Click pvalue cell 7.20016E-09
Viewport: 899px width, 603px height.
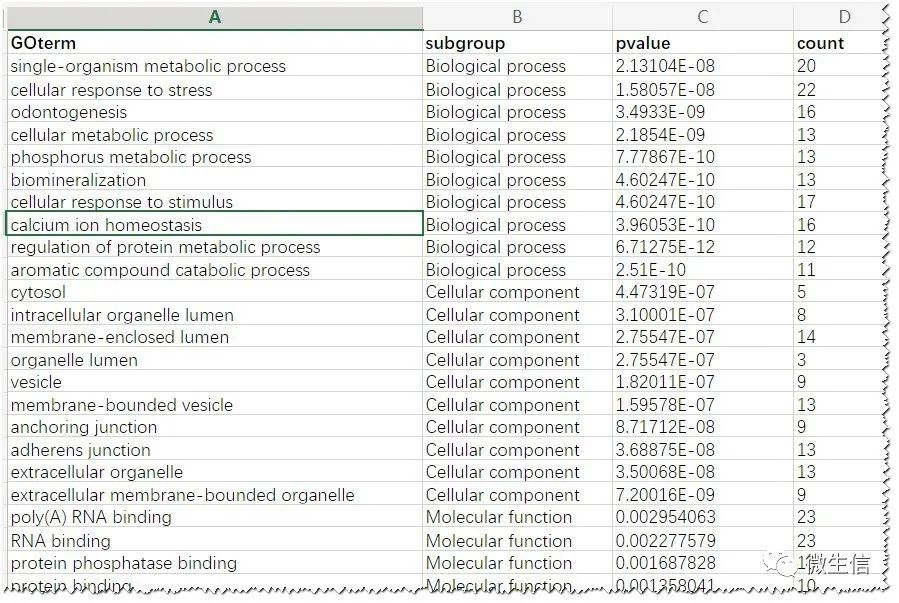(x=702, y=495)
